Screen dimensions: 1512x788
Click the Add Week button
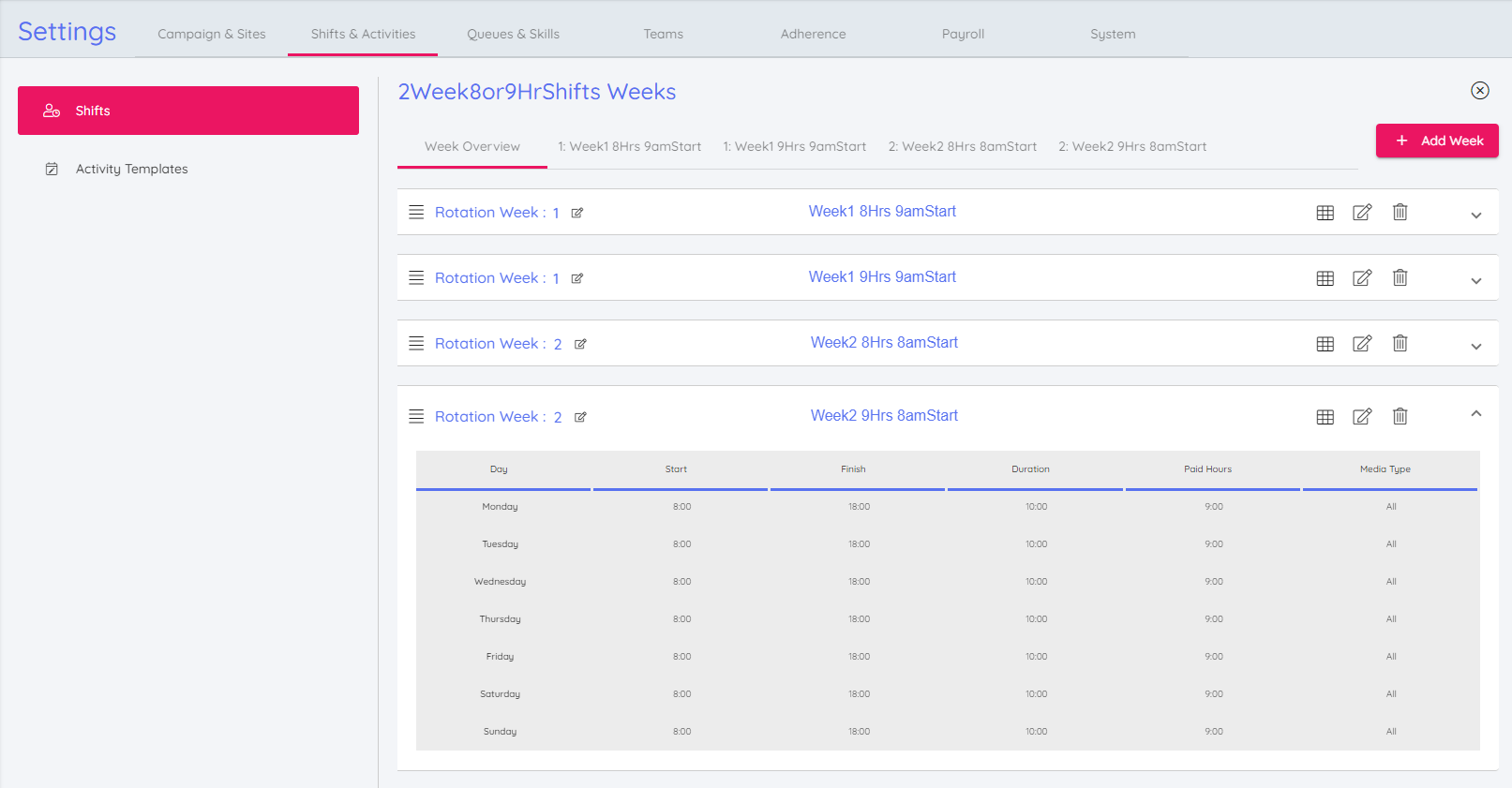(x=1436, y=141)
